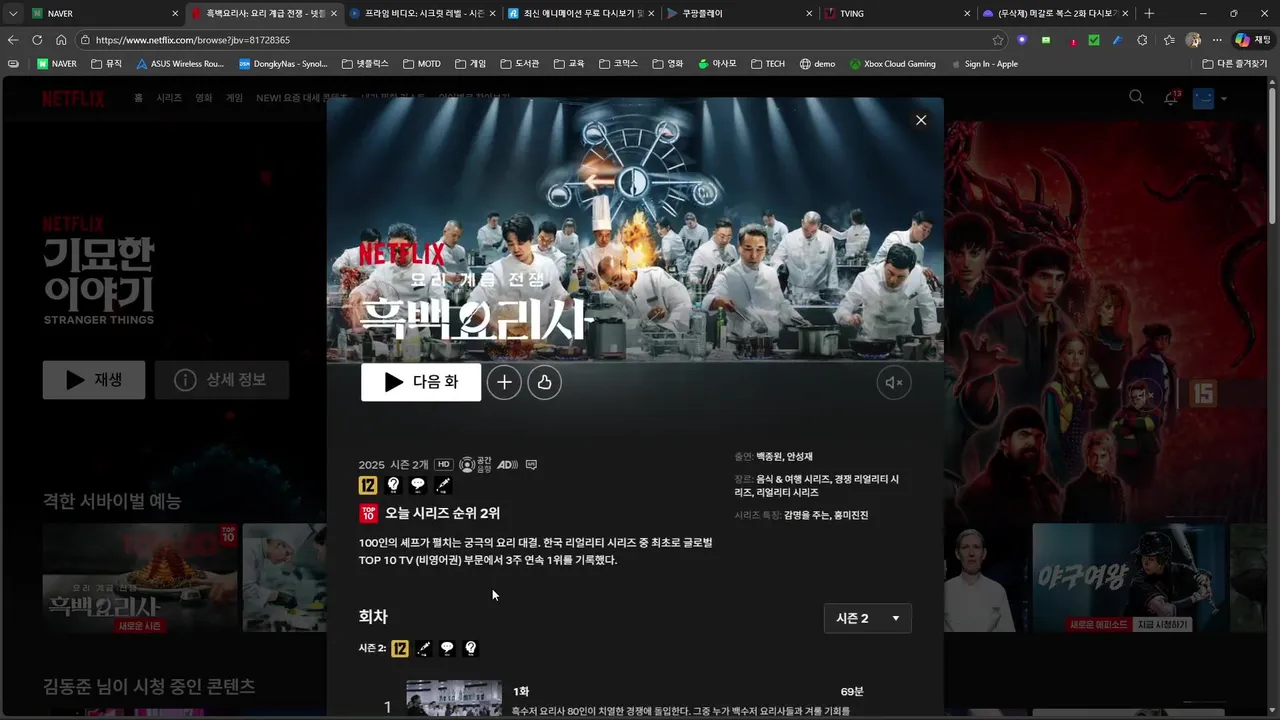Open the browser profile avatar
The width and height of the screenshot is (1280, 720).
(1193, 40)
